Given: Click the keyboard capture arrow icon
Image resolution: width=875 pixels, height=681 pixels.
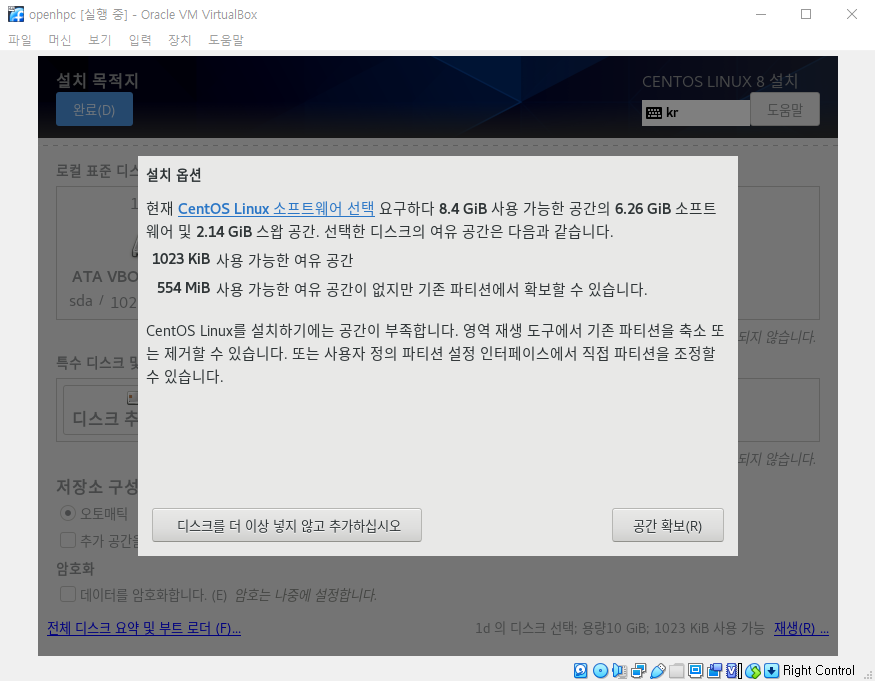Looking at the screenshot, I should (x=771, y=670).
